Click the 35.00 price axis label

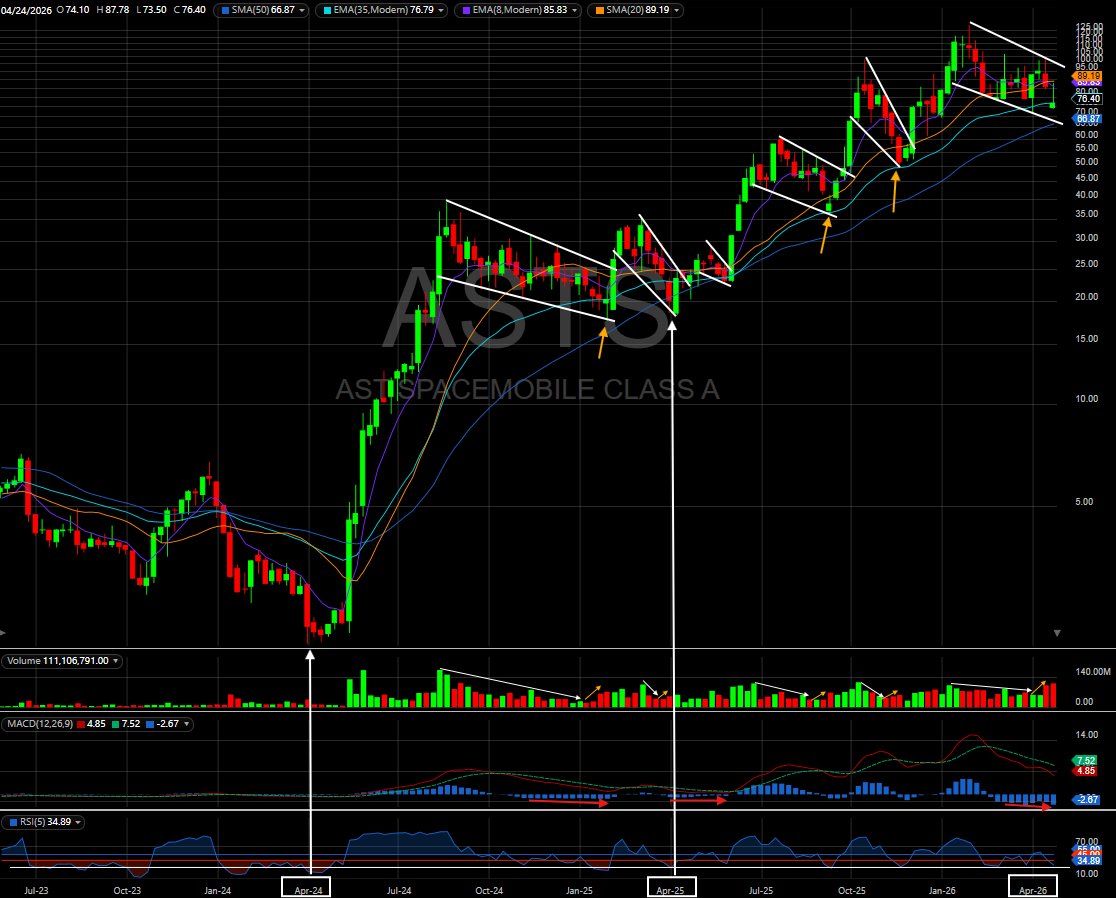[x=1087, y=213]
